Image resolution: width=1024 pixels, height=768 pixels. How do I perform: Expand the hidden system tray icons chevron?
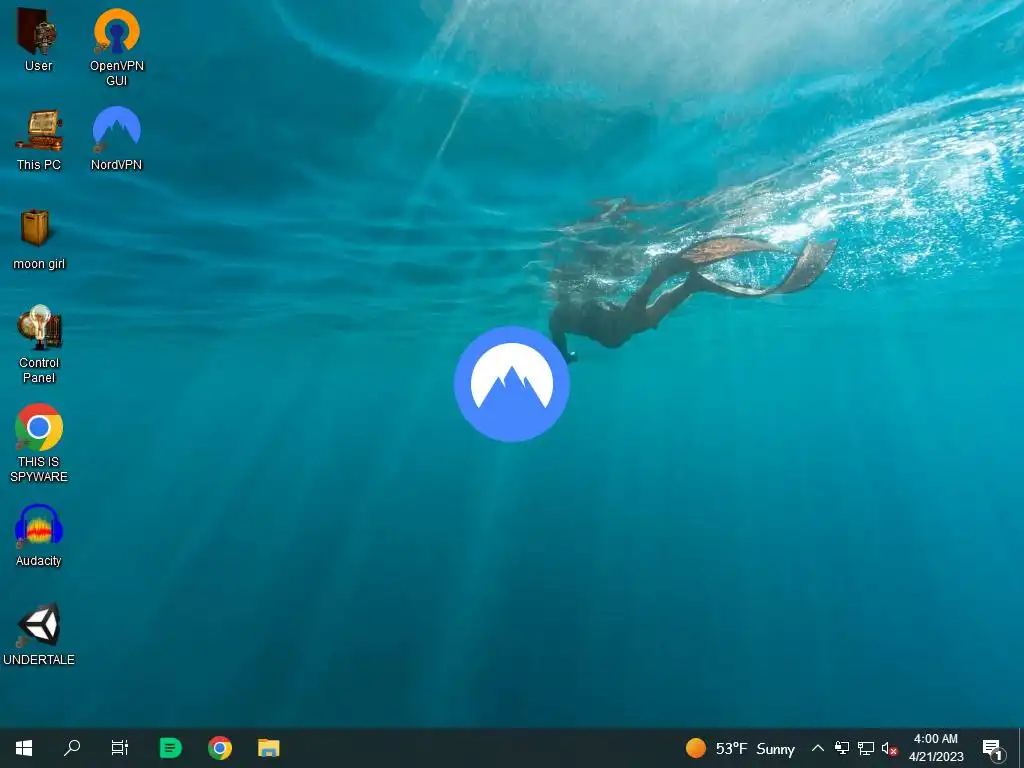818,748
